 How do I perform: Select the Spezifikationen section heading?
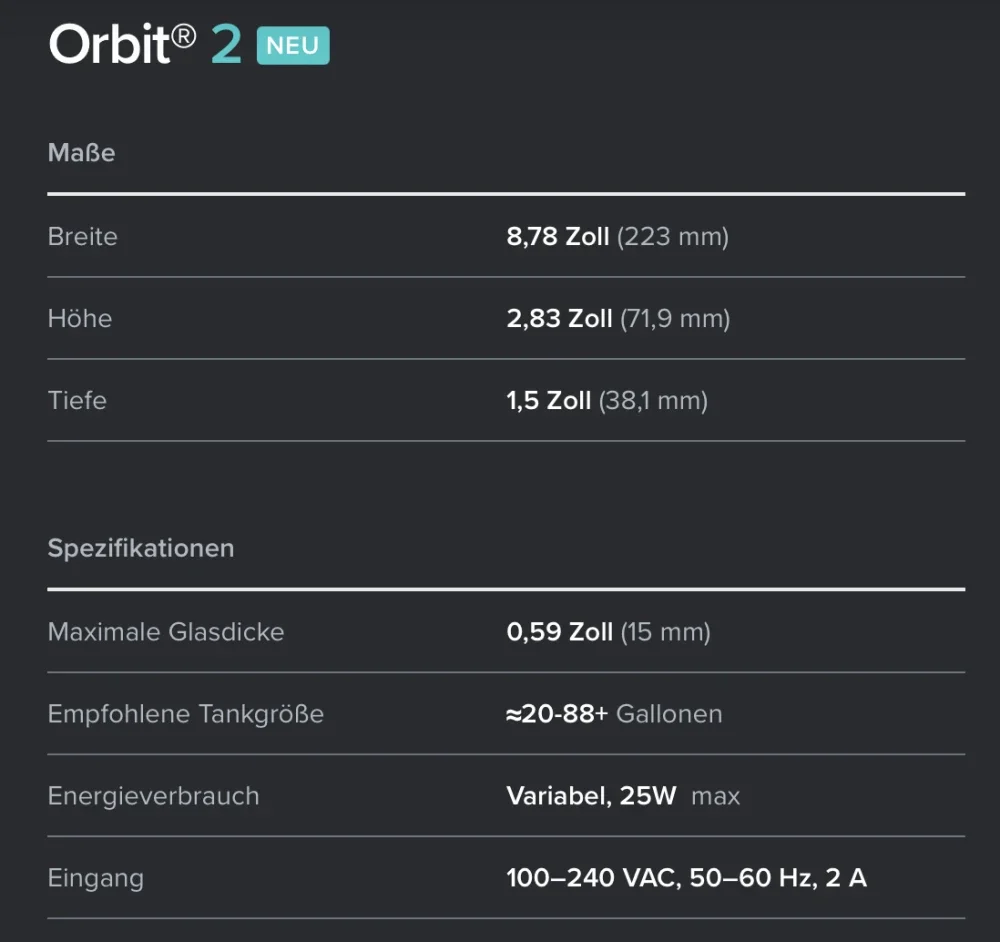click(x=141, y=548)
